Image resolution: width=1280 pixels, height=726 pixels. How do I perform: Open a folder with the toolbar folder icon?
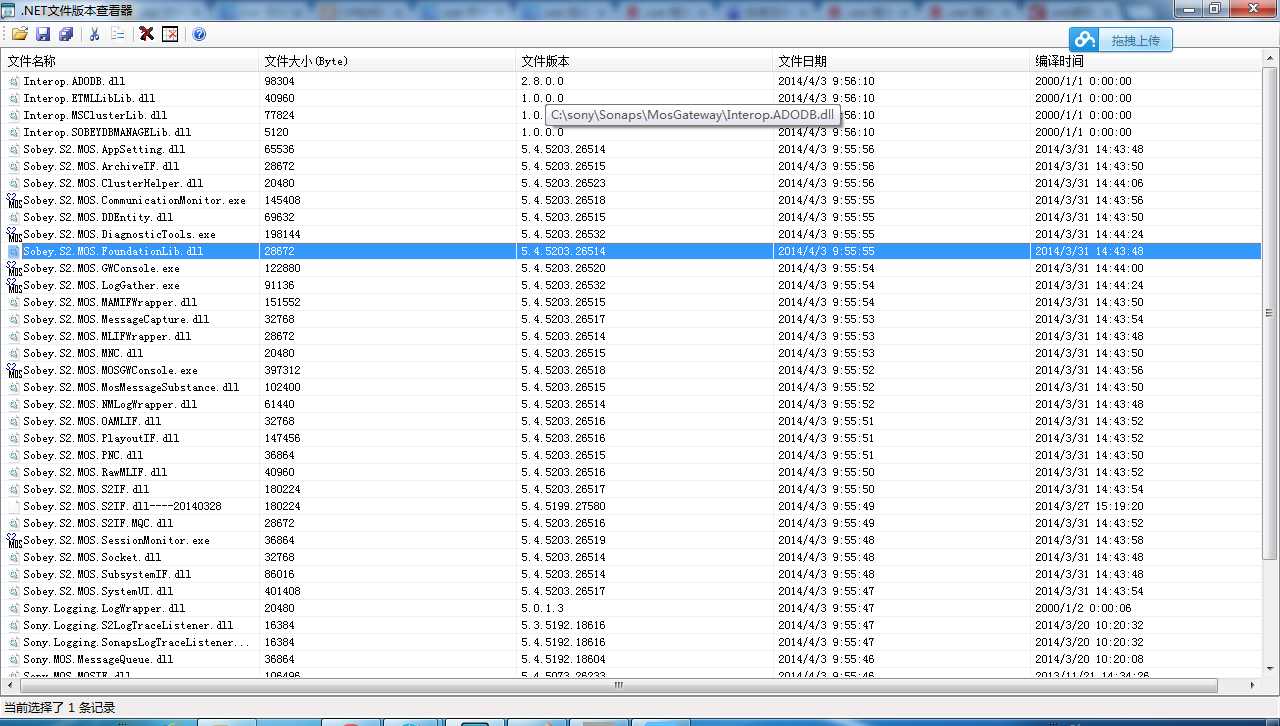pos(19,34)
